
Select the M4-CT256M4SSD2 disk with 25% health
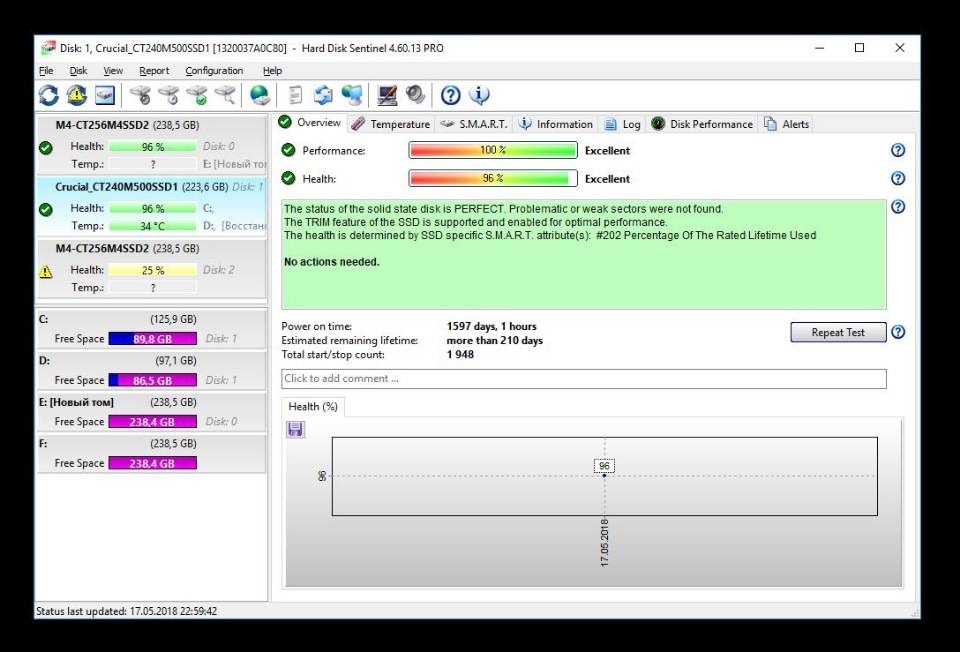click(152, 268)
